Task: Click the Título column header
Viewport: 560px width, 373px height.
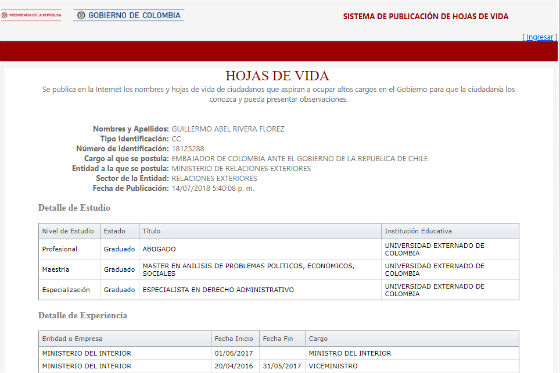Action: pos(260,231)
